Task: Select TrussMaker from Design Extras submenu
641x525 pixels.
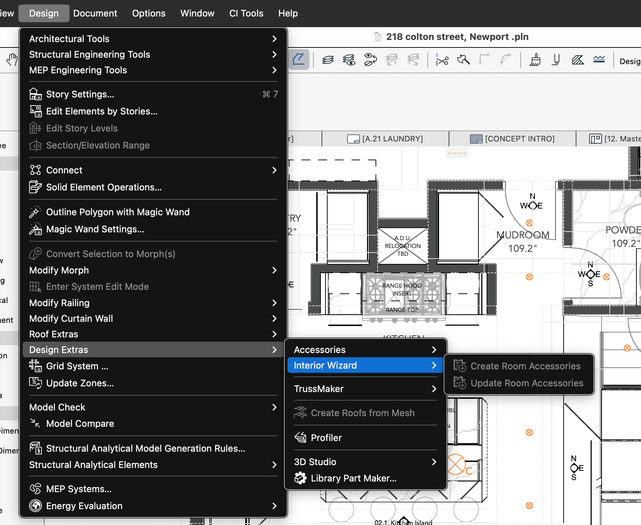Action: [x=319, y=389]
